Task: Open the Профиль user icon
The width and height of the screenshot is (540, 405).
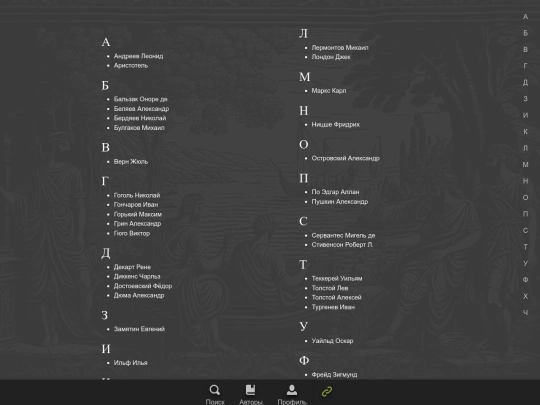Action: pyautogui.click(x=292, y=390)
